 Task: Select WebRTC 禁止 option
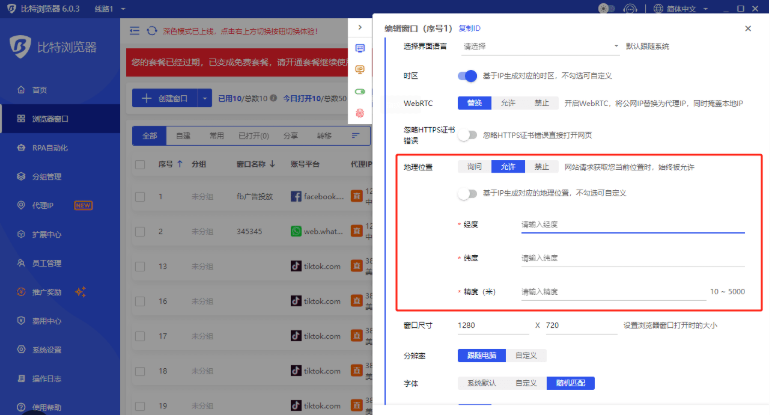[542, 103]
